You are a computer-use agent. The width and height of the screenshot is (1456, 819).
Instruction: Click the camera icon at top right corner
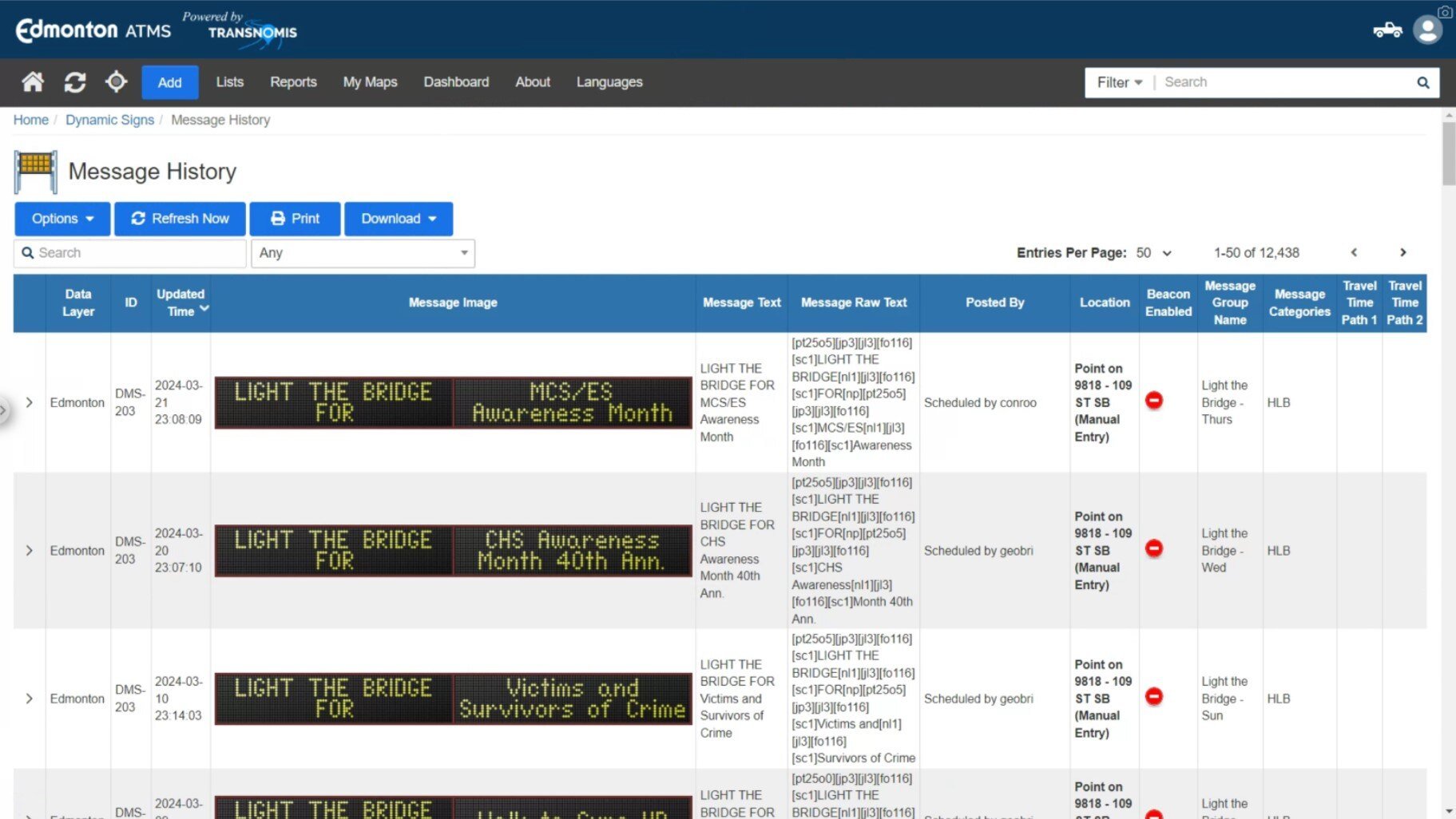coord(1446,12)
